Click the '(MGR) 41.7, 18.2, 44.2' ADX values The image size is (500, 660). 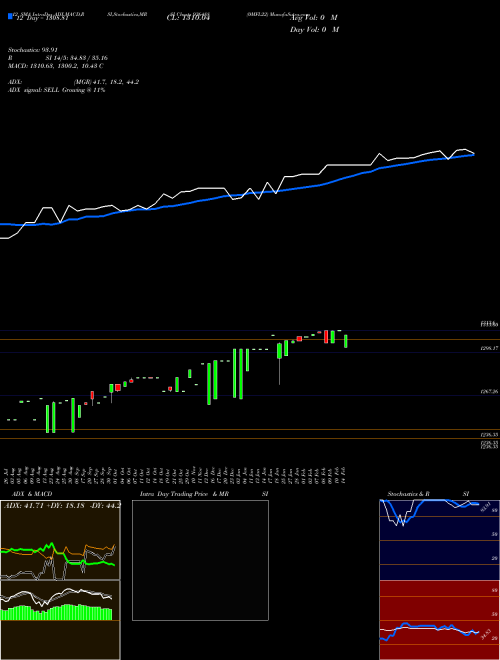tap(106, 82)
